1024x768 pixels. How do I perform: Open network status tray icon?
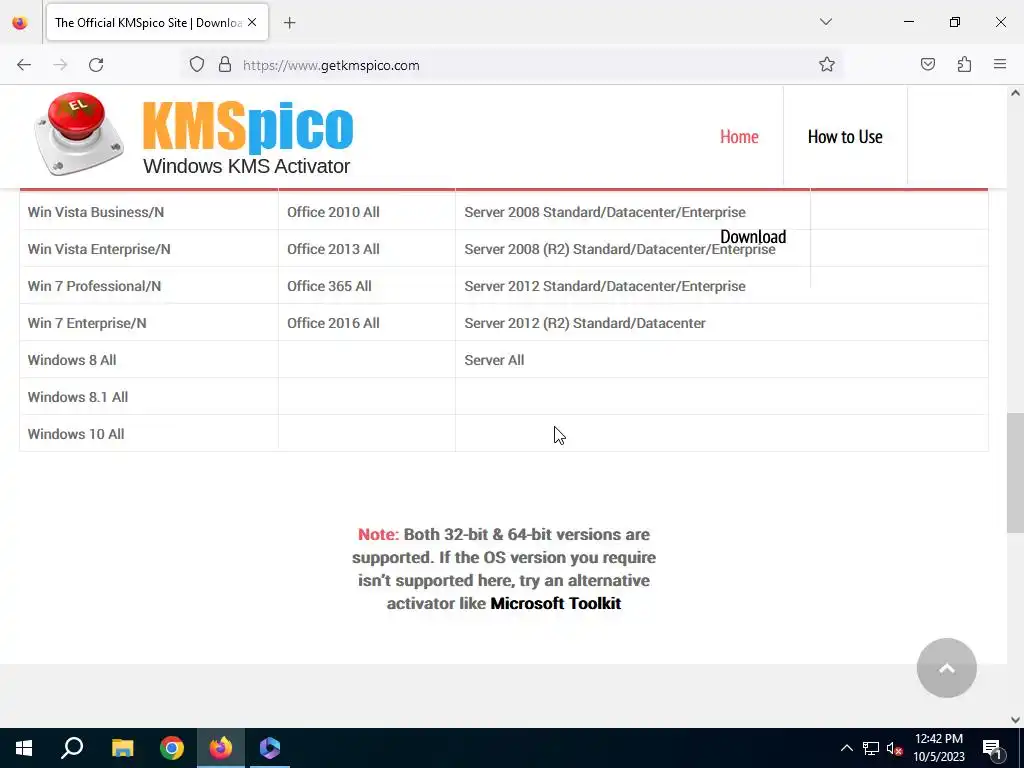871,748
